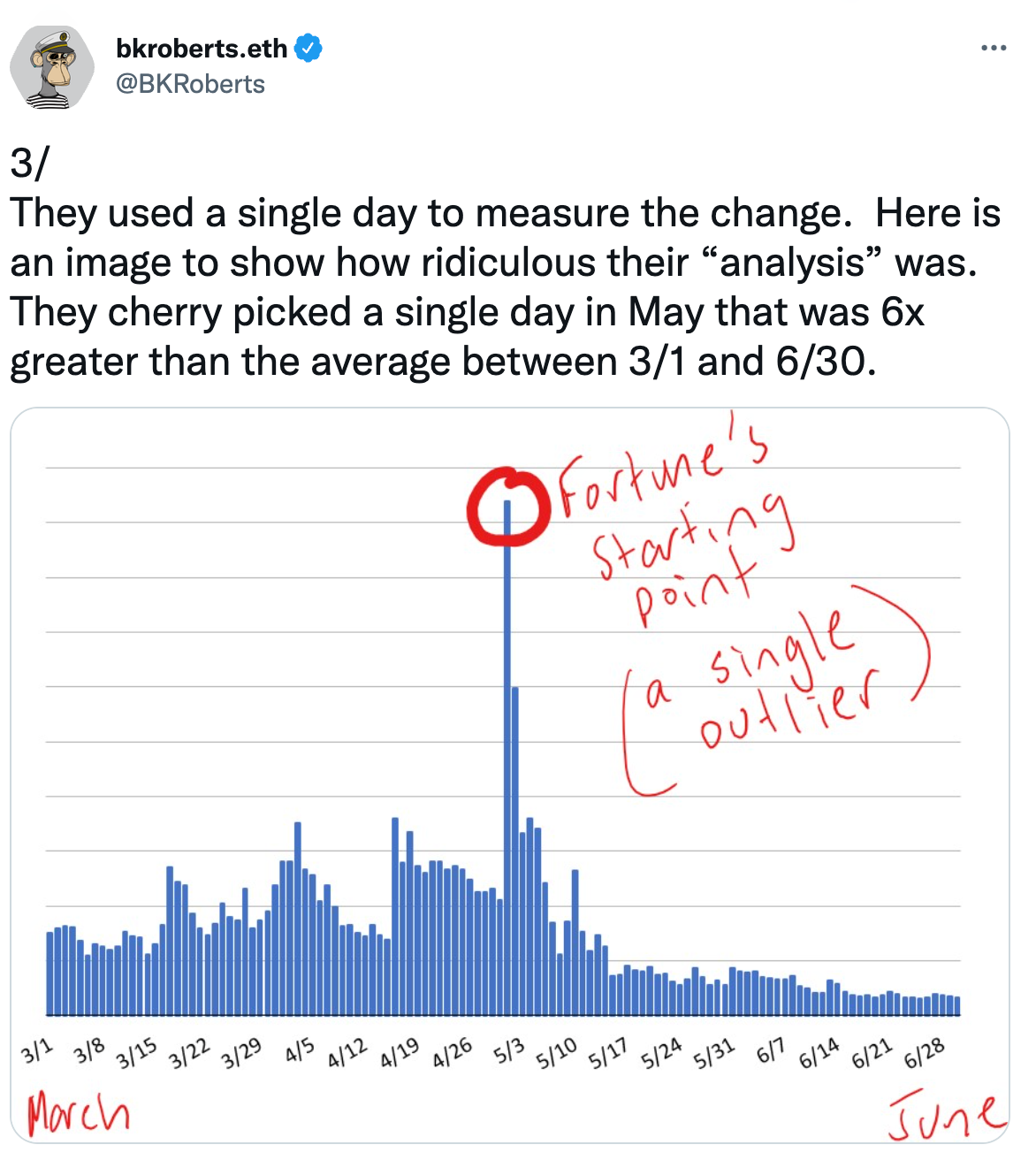1036x1160 pixels.
Task: Select the 3/1 axis date label
Action: (x=36, y=1051)
